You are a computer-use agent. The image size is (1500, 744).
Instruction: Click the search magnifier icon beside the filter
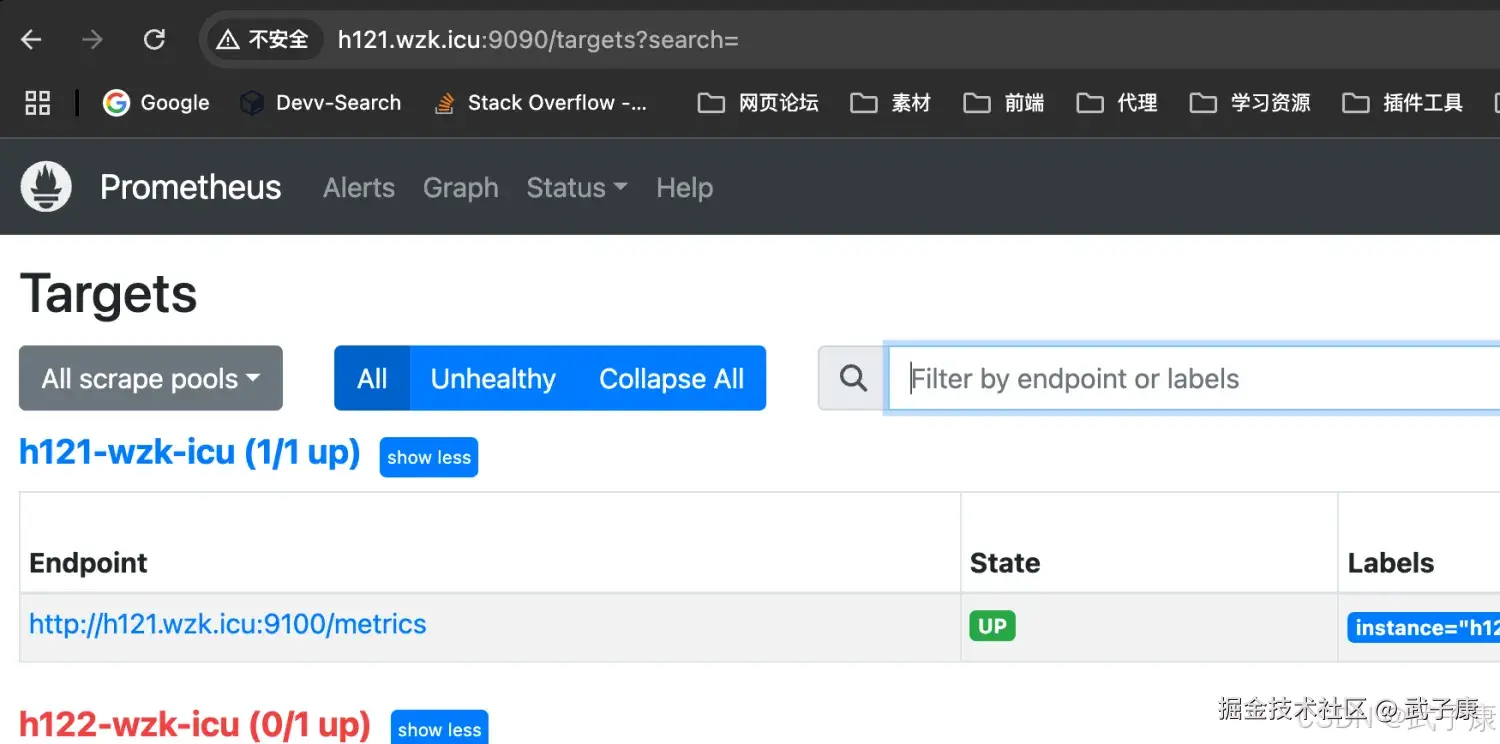coord(851,378)
